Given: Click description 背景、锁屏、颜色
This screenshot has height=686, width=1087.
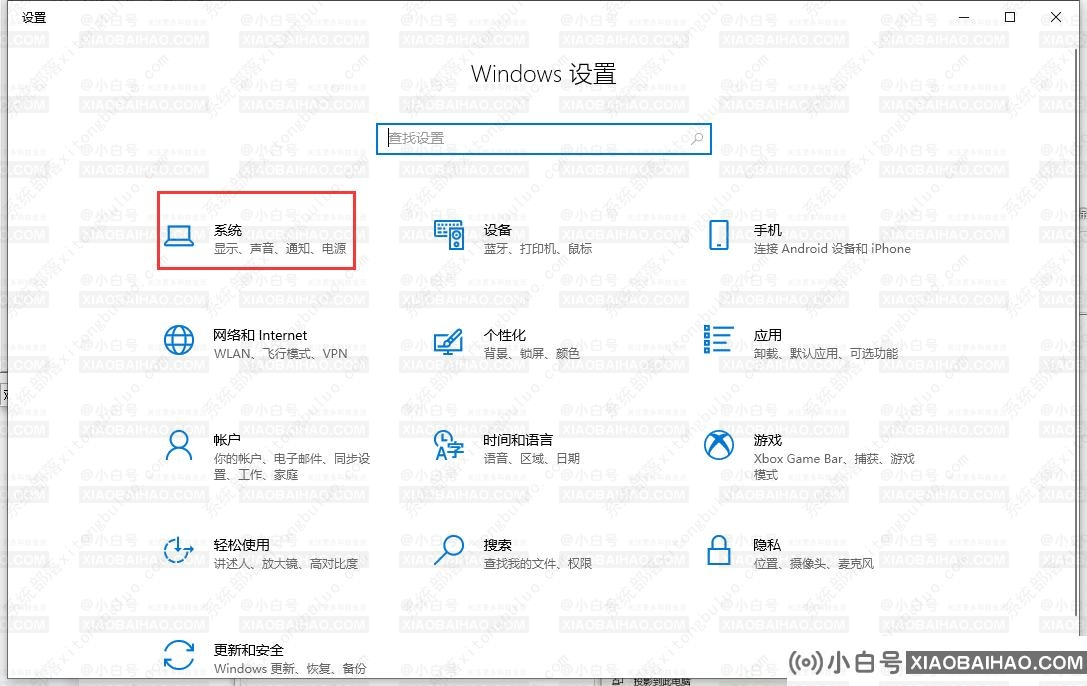Looking at the screenshot, I should click(x=532, y=353).
